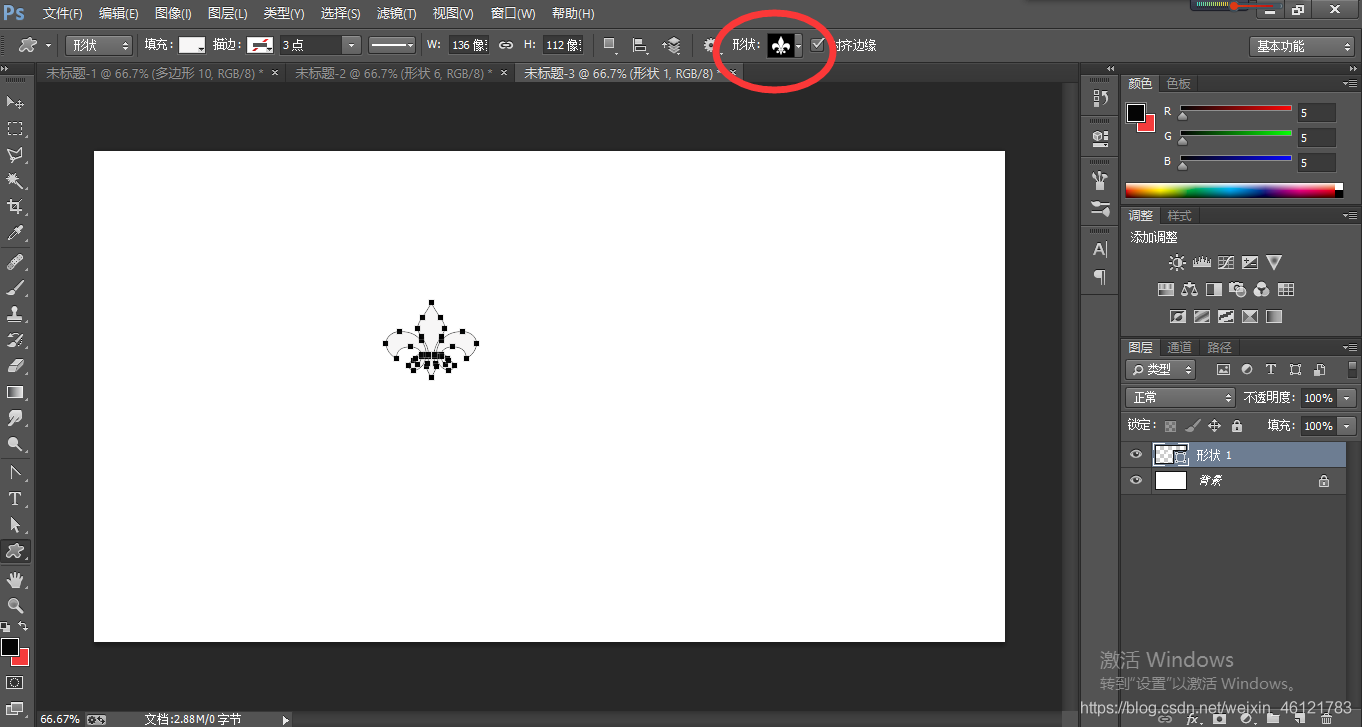The image size is (1362, 727).
Task: Click the G value input field
Action: click(1316, 138)
